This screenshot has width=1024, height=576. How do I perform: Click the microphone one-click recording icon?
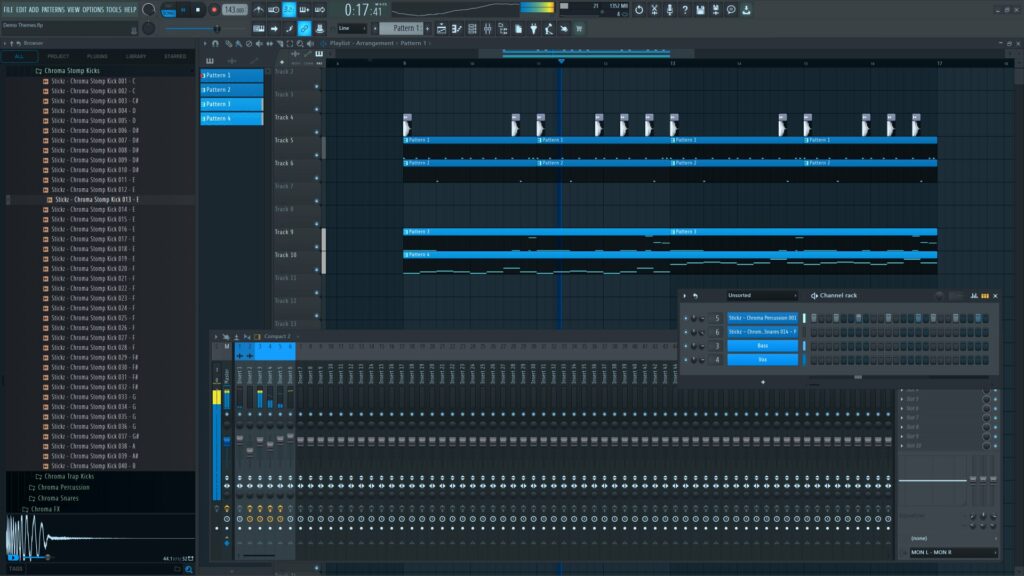[x=669, y=10]
